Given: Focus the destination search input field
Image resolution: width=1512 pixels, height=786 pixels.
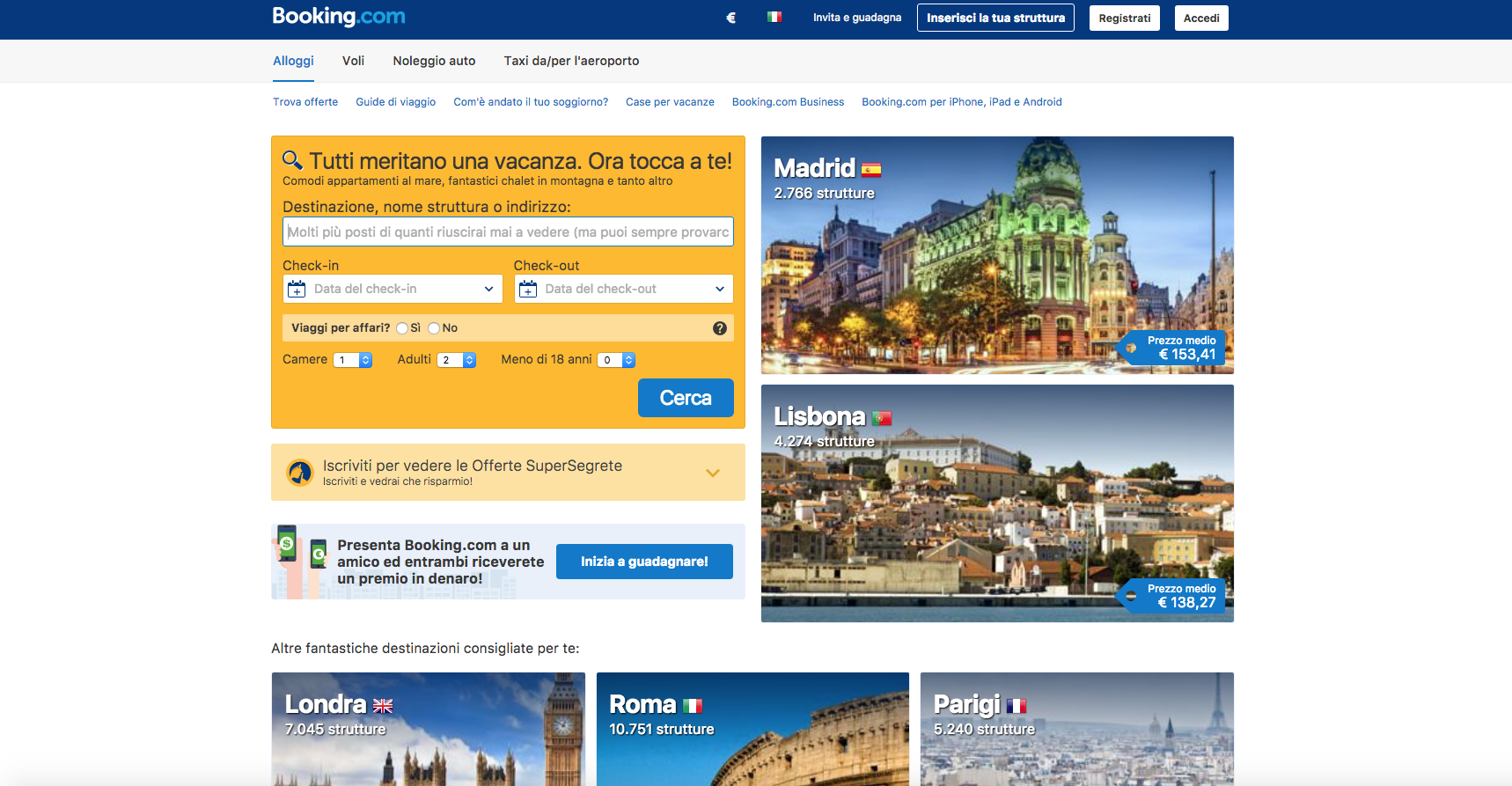Looking at the screenshot, I should [x=508, y=231].
